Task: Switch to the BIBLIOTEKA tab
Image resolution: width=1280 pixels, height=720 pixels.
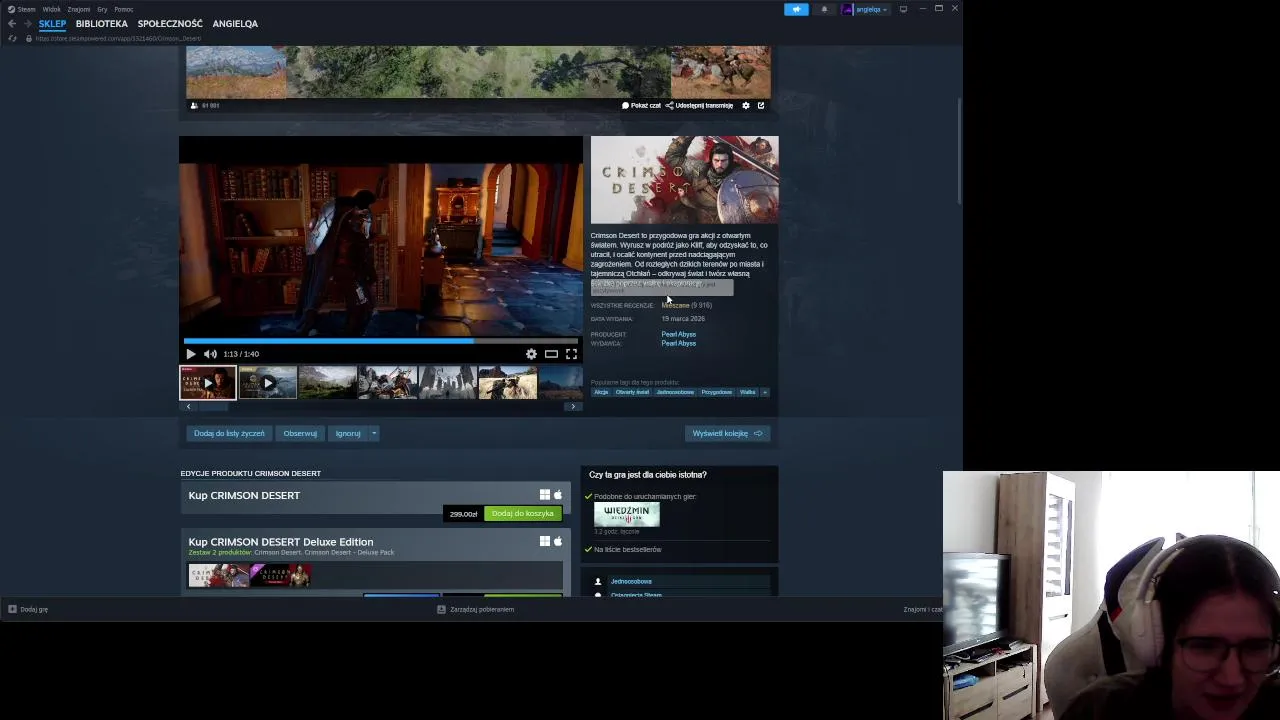Action: 102,24
